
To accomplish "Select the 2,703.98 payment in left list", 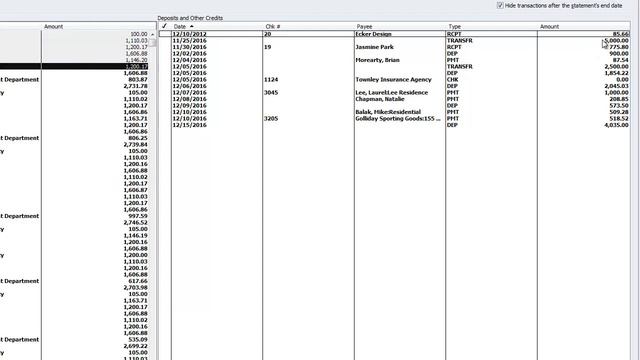I will tap(74, 287).
